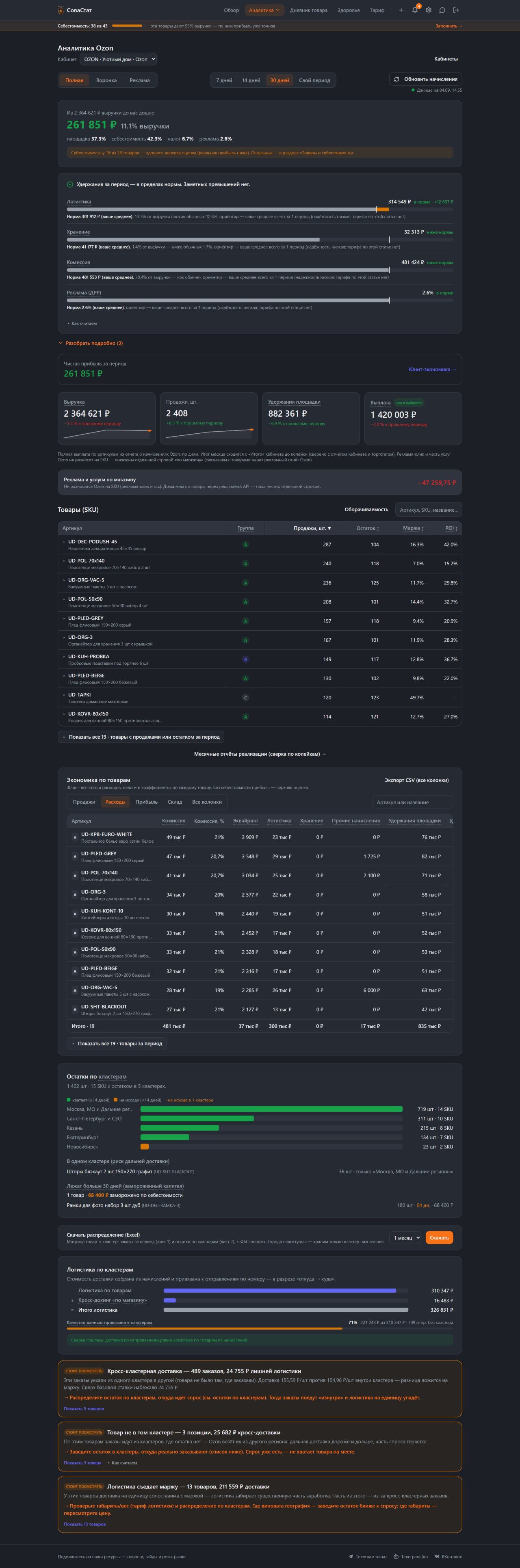
Task: Switch the period to 14 дней
Action: (x=251, y=80)
